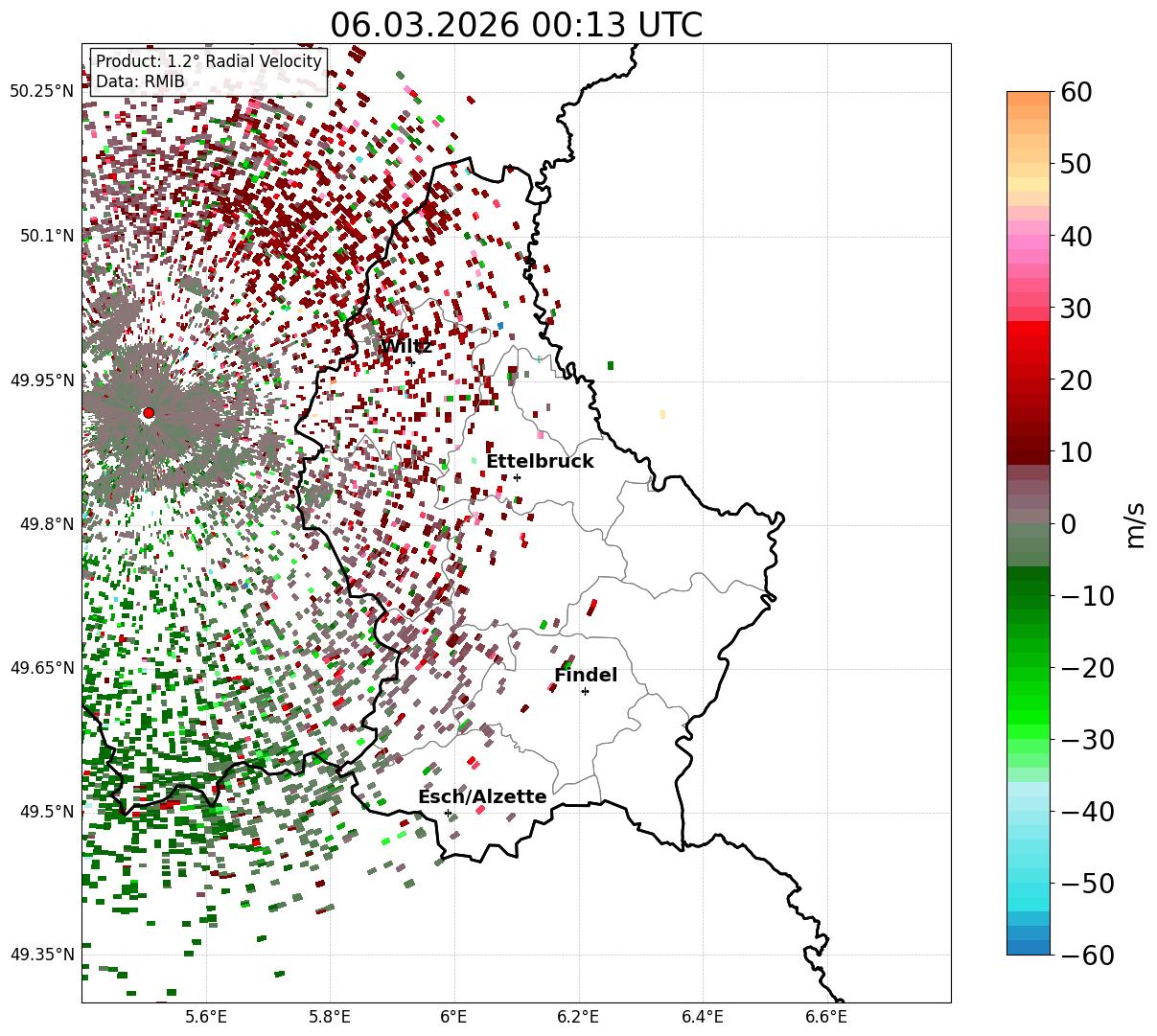Viewport: 1157px width, 1036px height.
Task: Click the 5.8°E longitude label
Action: click(x=330, y=1017)
